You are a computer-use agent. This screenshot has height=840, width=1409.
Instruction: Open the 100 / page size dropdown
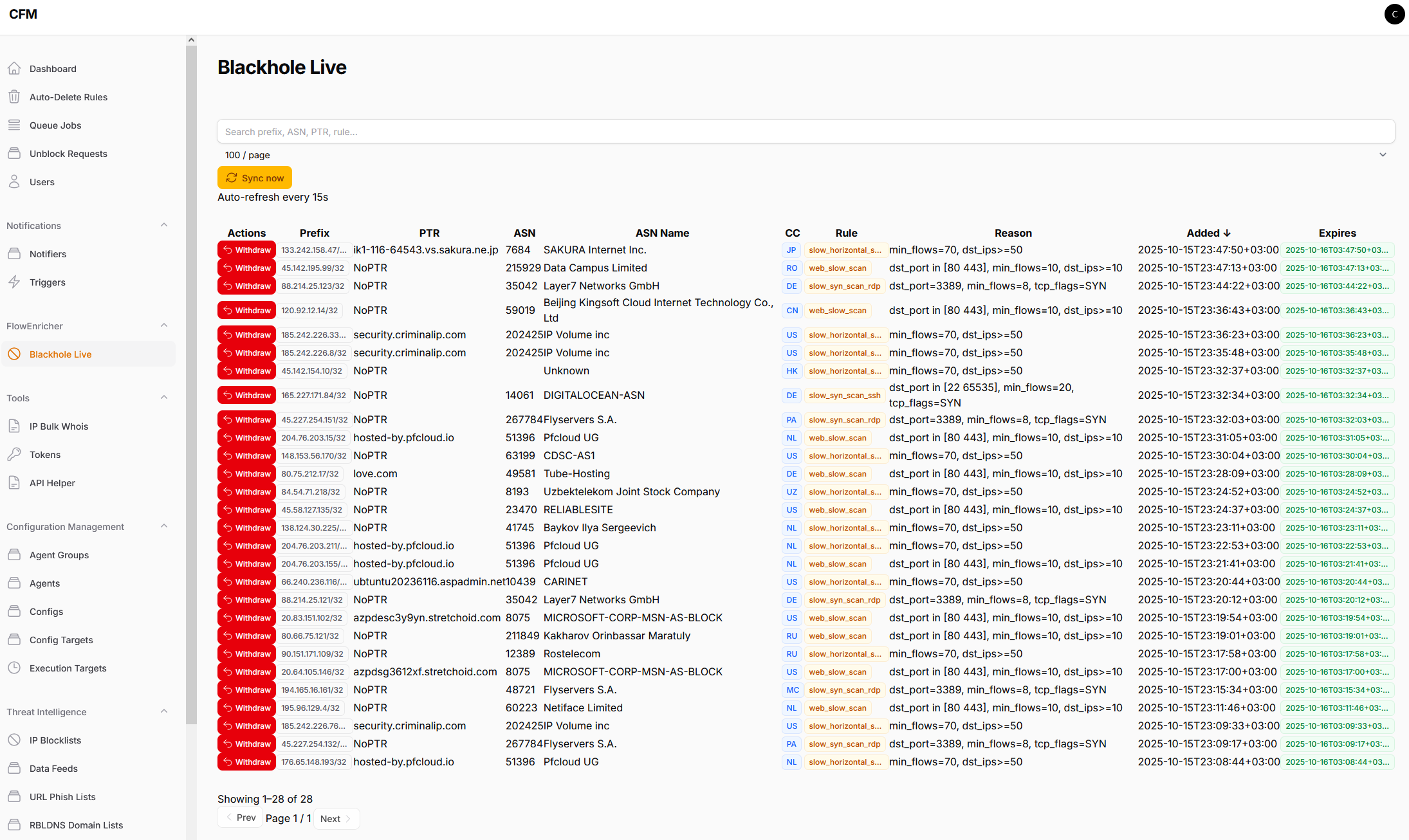[806, 155]
